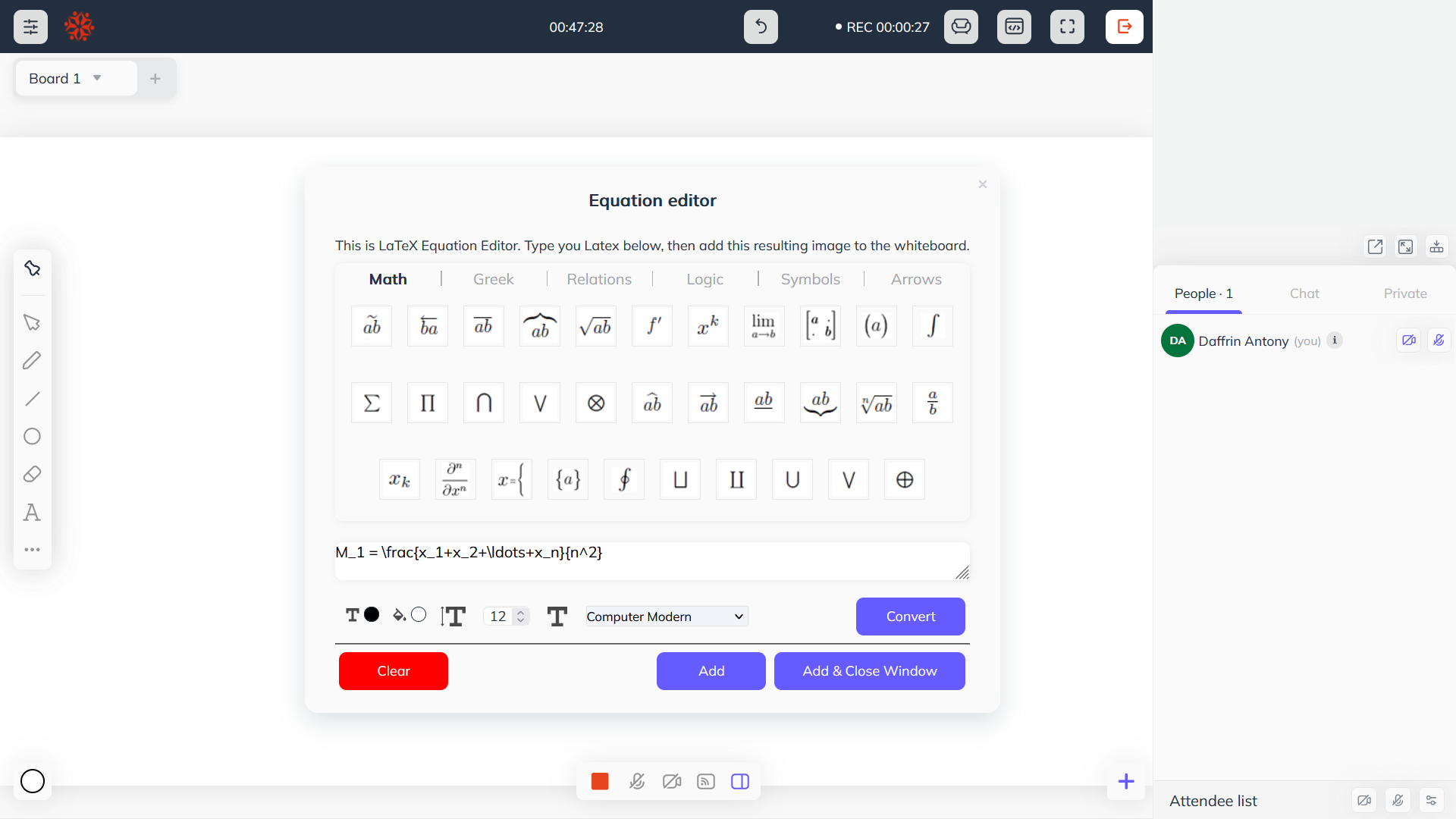The height and width of the screenshot is (819, 1456).
Task: Insert the integral symbol
Action: pos(932,326)
